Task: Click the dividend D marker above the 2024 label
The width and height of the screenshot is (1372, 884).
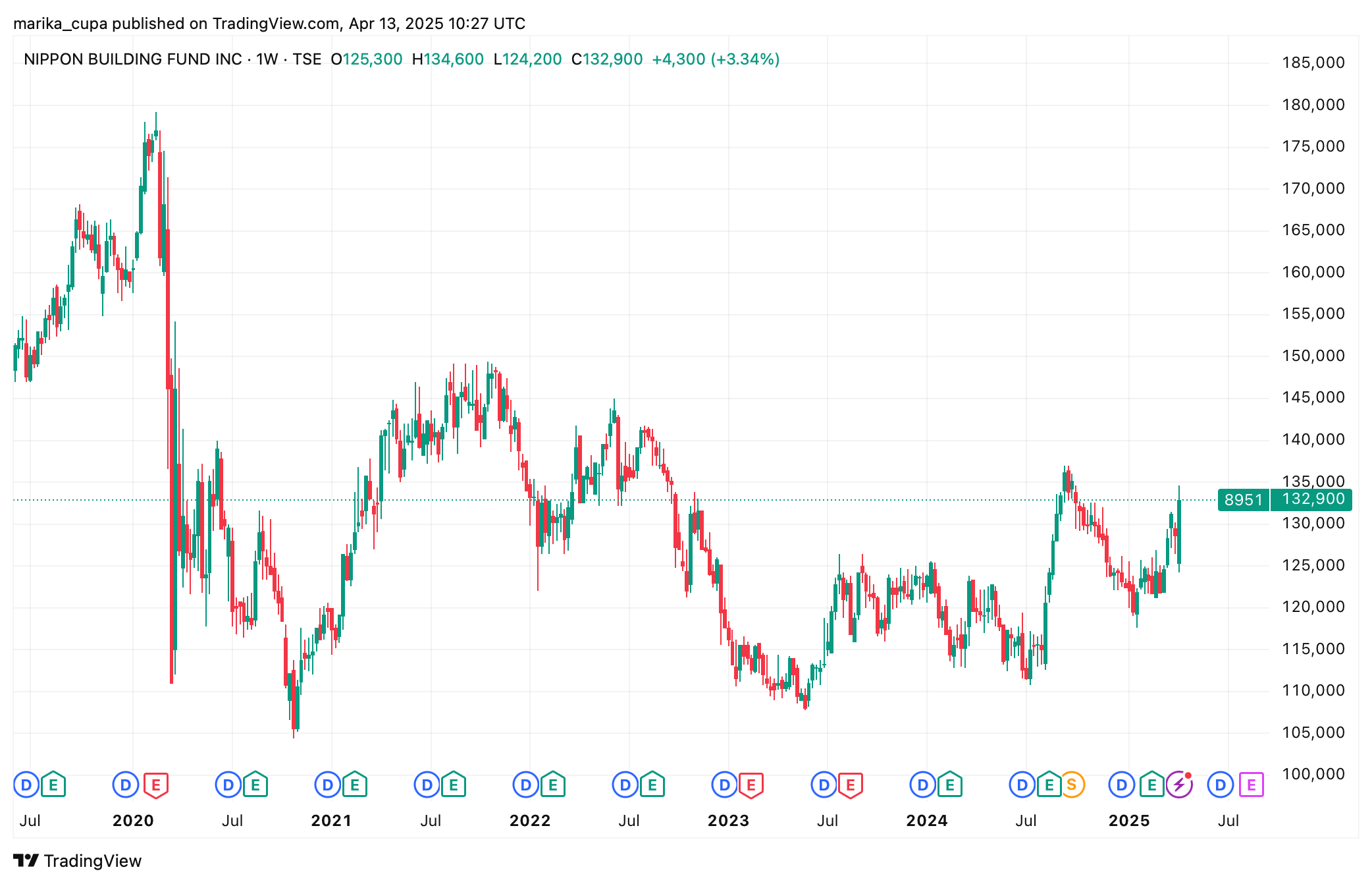Action: click(922, 785)
